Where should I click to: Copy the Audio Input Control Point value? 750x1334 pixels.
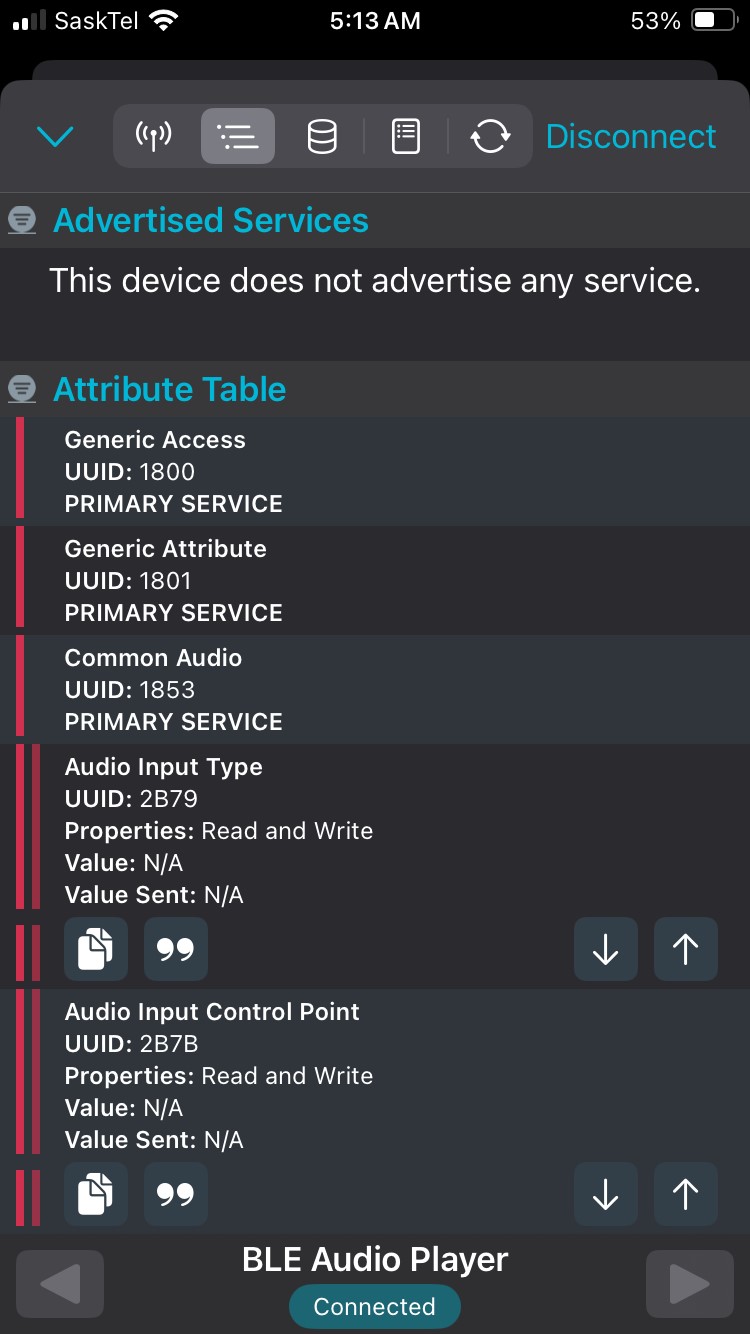tap(96, 1193)
